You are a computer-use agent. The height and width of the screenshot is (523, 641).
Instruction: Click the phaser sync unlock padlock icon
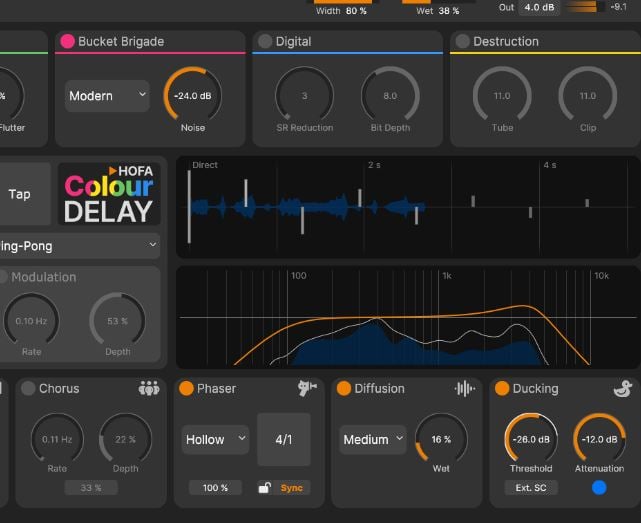click(265, 487)
